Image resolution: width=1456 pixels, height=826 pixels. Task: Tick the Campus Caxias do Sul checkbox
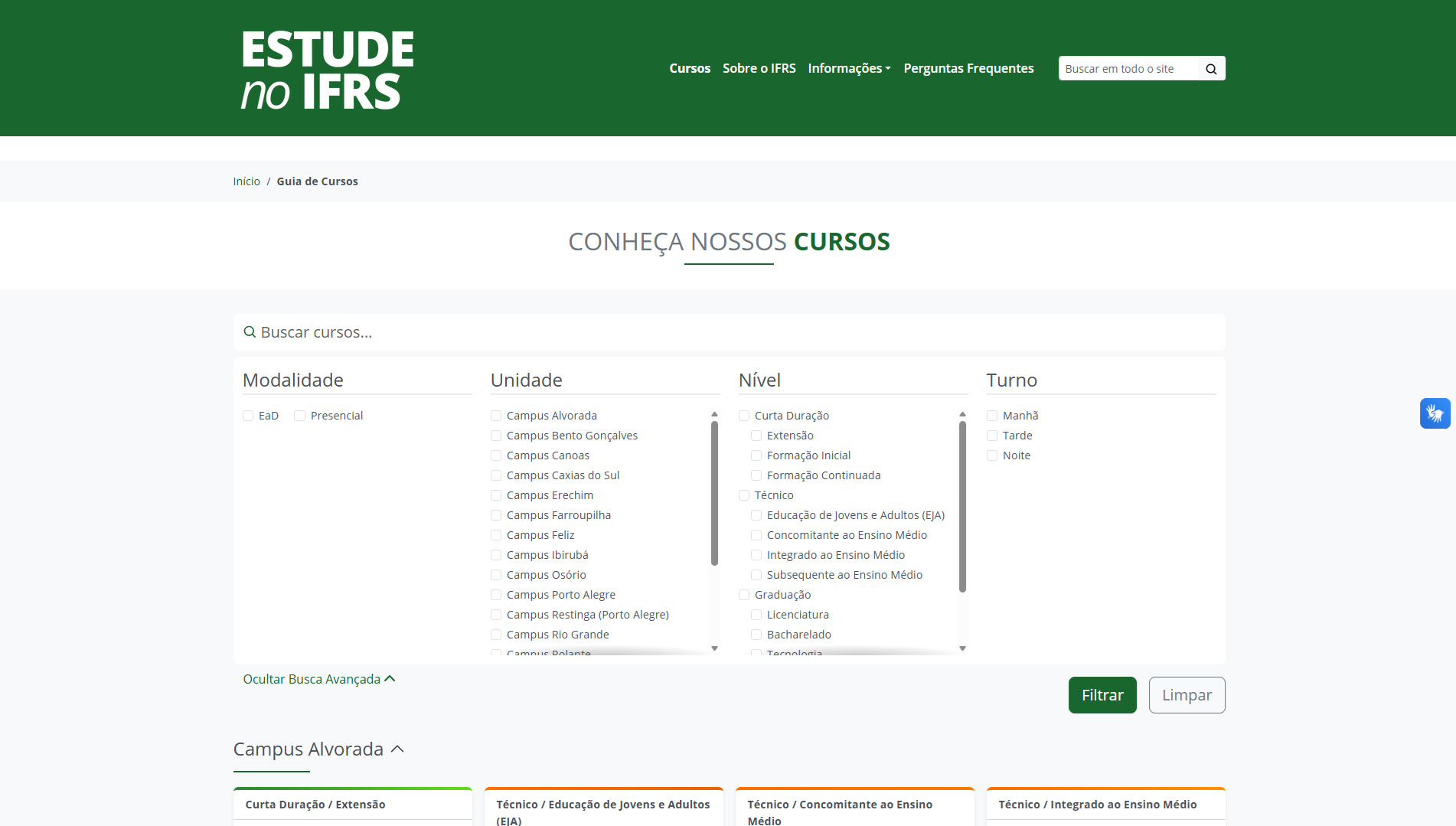click(496, 475)
